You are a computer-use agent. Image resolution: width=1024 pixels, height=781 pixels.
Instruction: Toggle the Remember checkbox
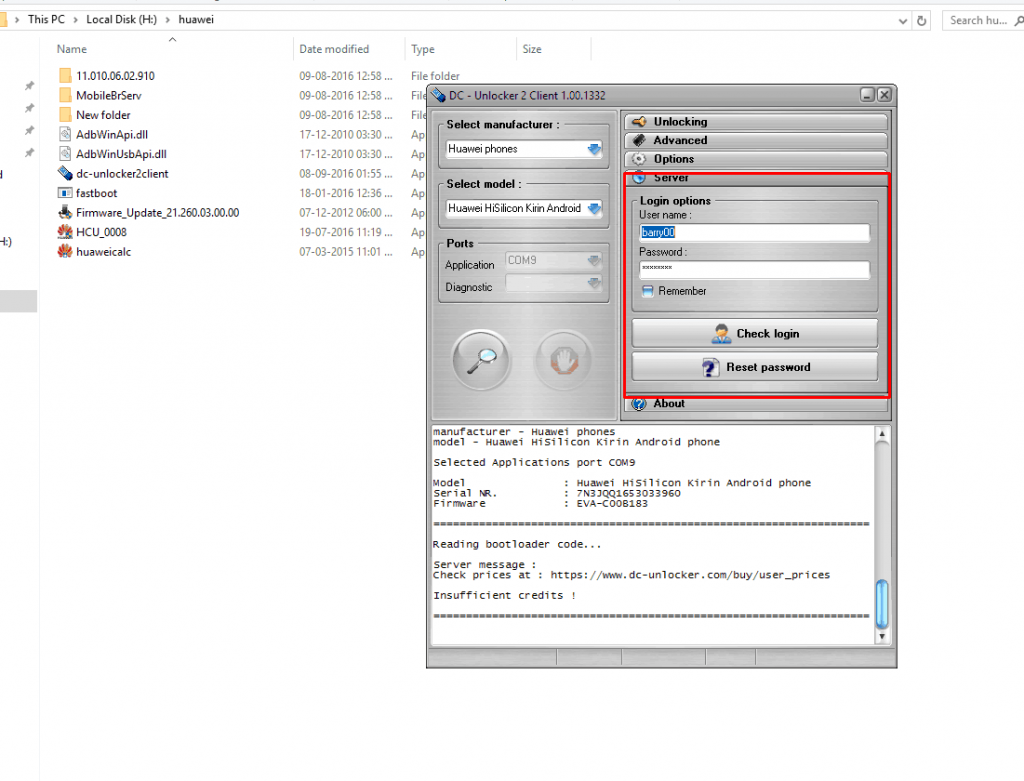click(648, 291)
